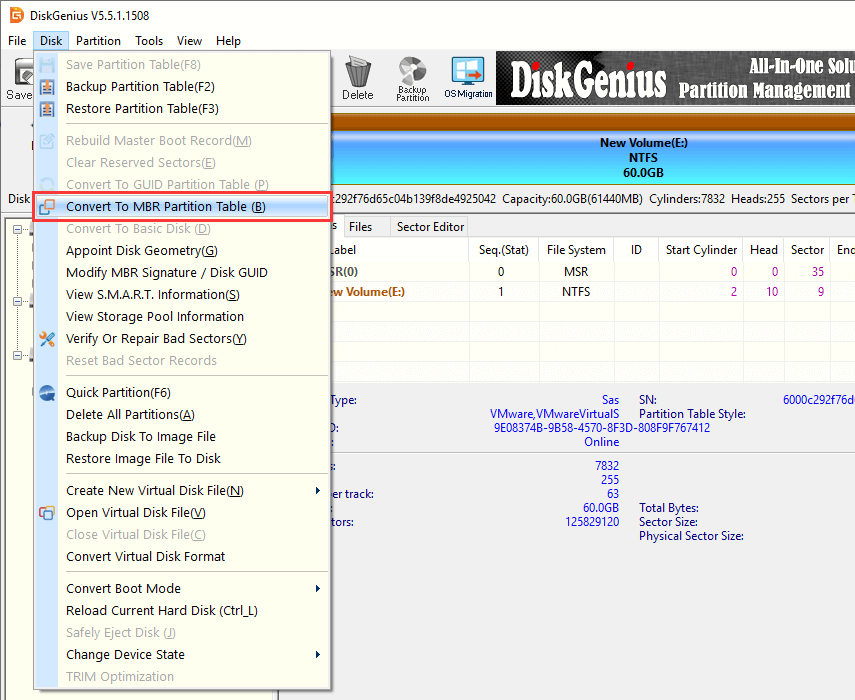Screen dimensions: 855x700
Task: Expand the Create New Virtual Disk File submenu
Action: (x=318, y=491)
